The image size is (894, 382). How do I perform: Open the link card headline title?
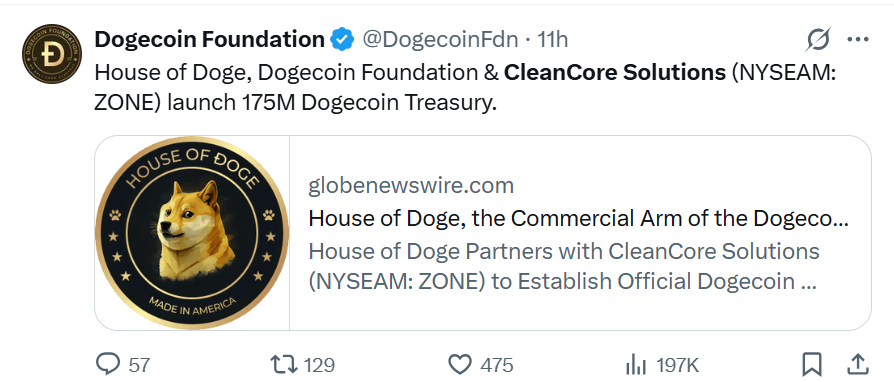[578, 218]
